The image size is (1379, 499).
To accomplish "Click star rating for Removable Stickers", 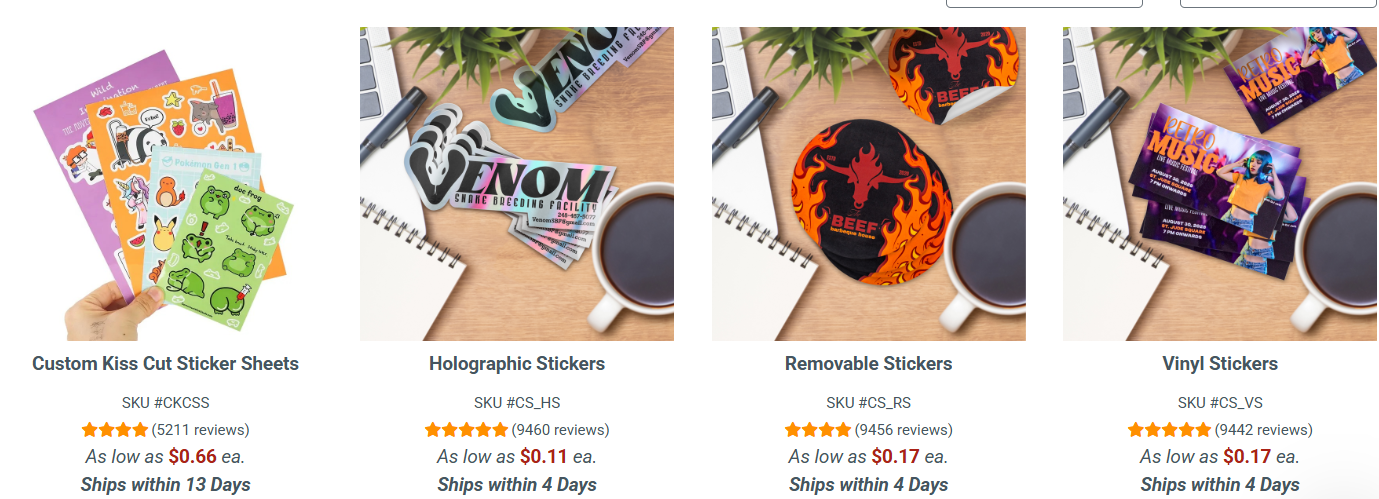I will (x=817, y=430).
